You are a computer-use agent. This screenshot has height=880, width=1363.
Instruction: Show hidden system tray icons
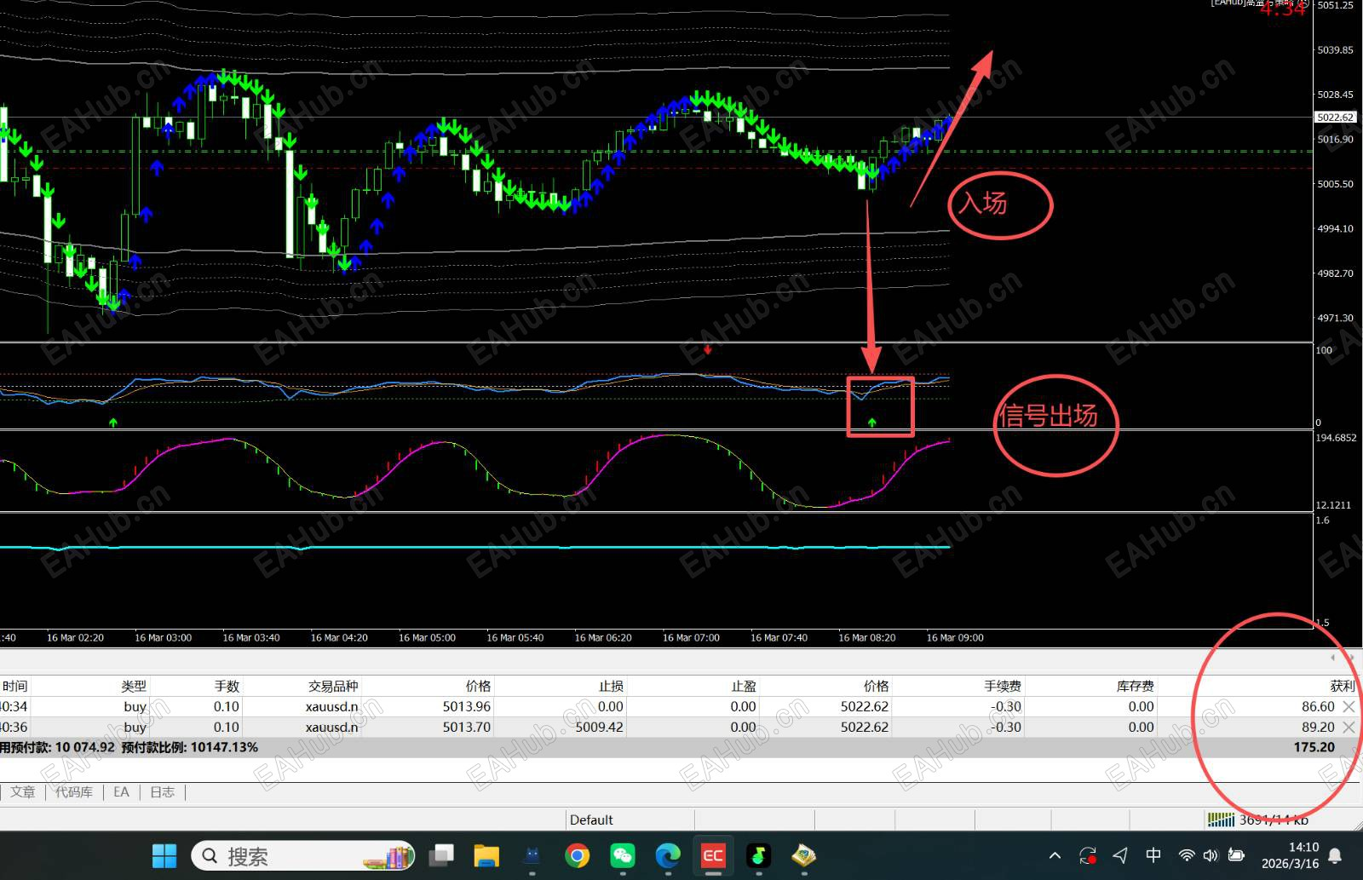1055,856
